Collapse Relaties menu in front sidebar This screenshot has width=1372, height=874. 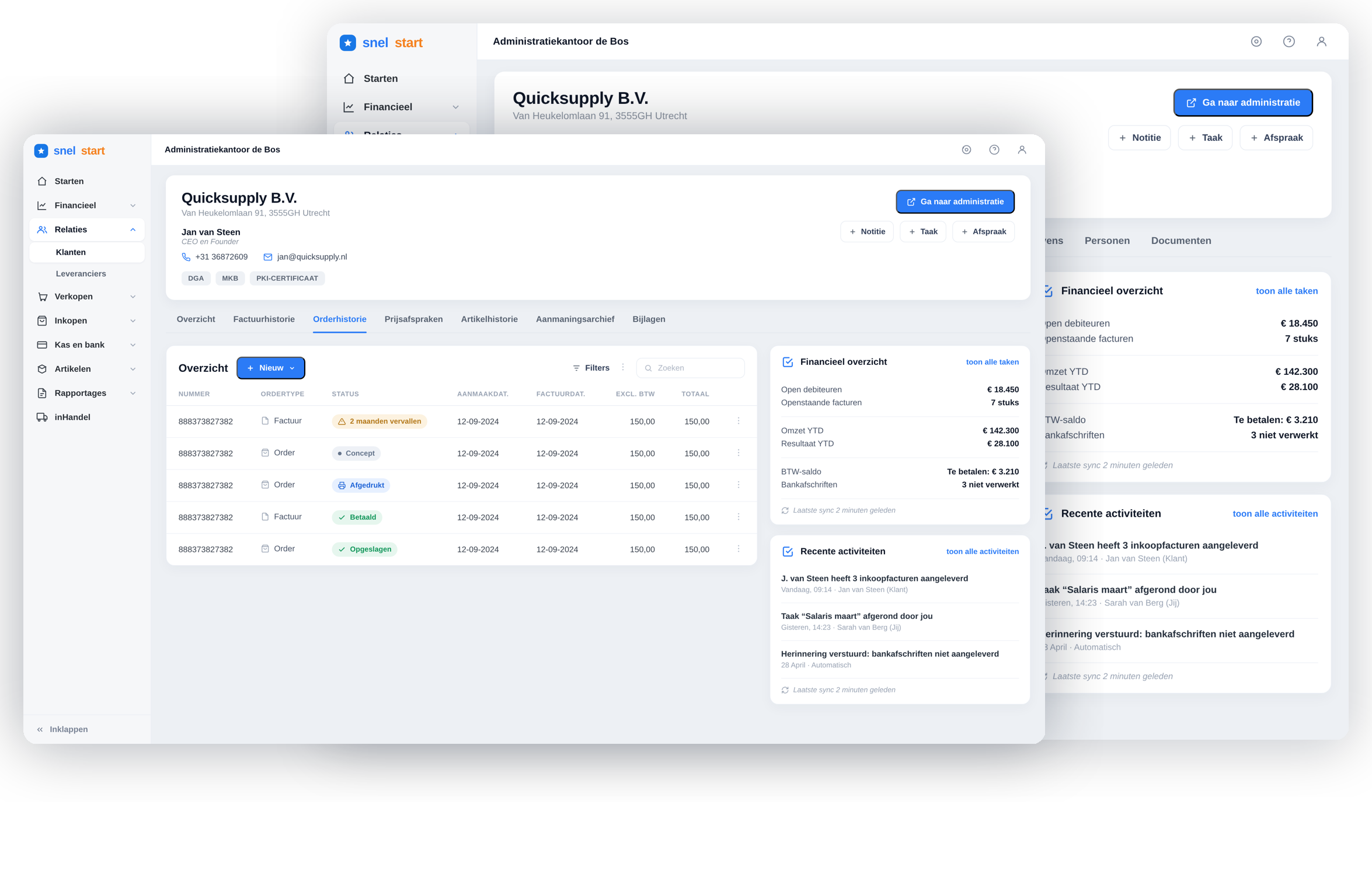tap(86, 229)
